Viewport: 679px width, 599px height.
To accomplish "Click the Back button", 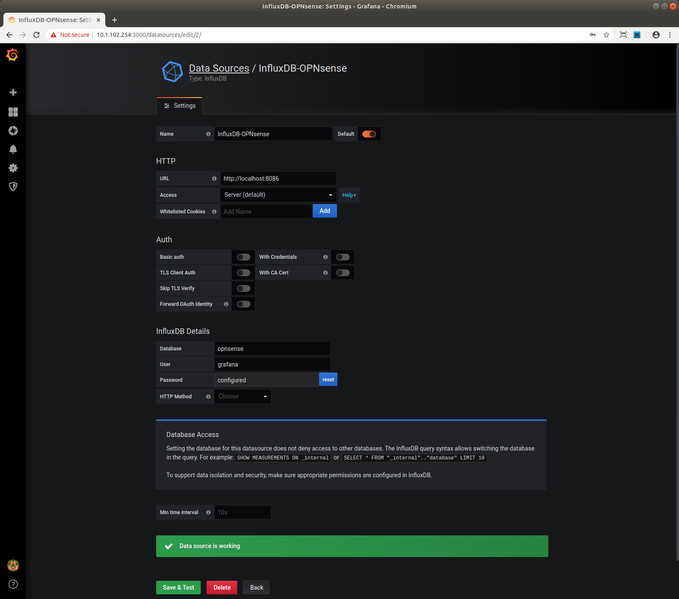I will click(x=256, y=587).
